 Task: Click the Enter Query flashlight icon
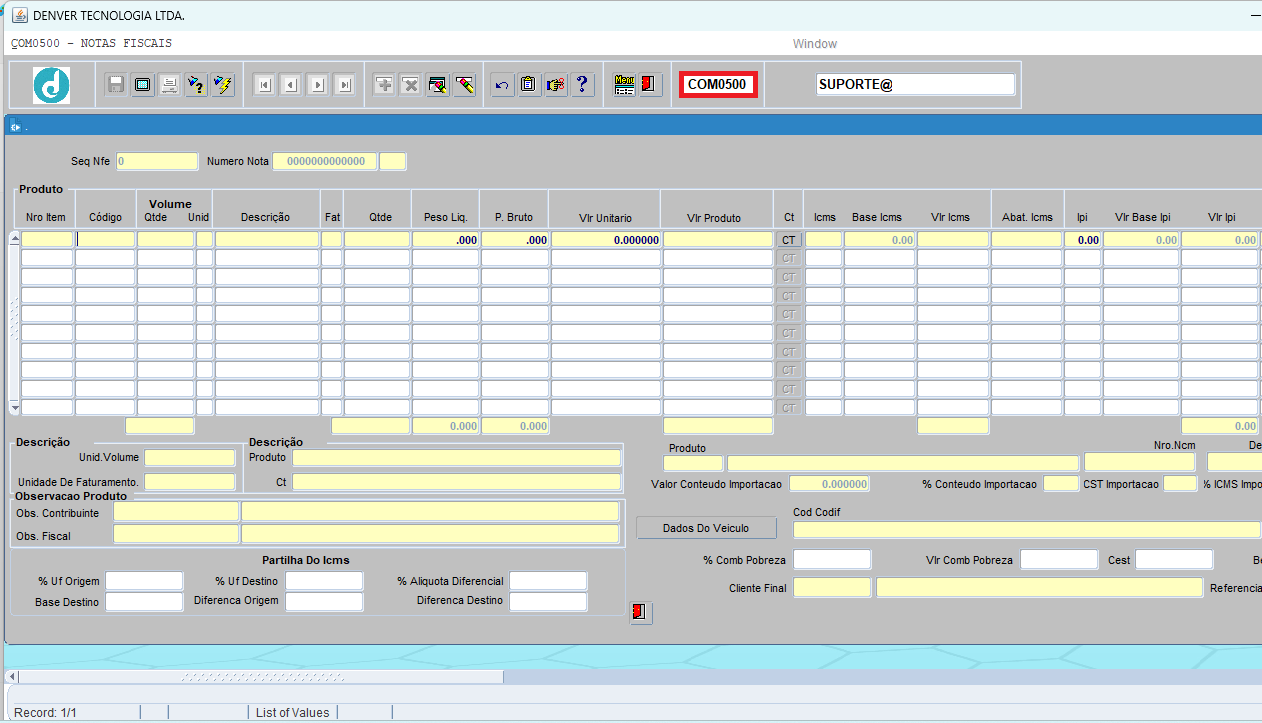click(x=196, y=85)
